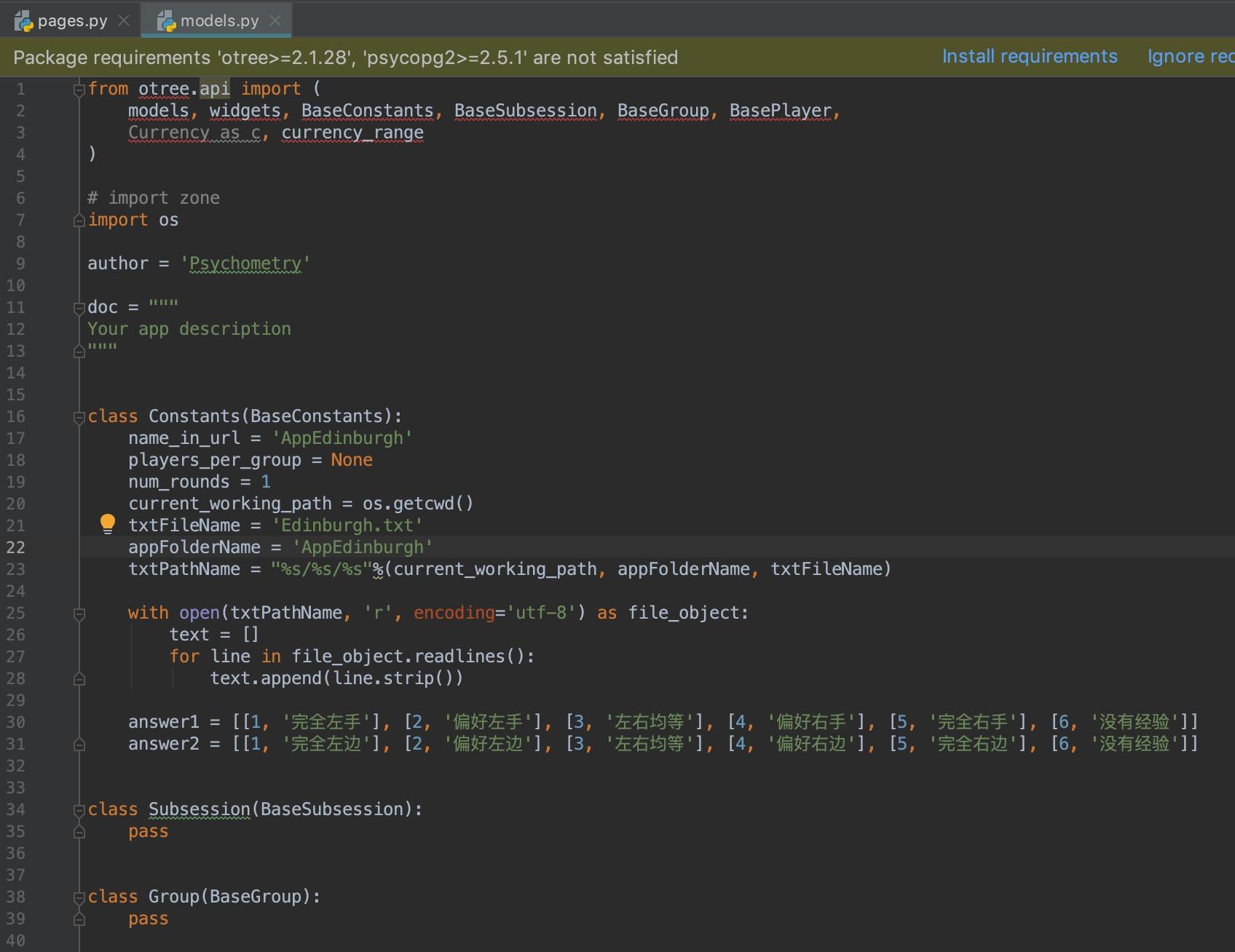Screen dimensions: 1235x952
Task: Click the yellow lightbulb intention icon
Action: pyautogui.click(x=108, y=523)
